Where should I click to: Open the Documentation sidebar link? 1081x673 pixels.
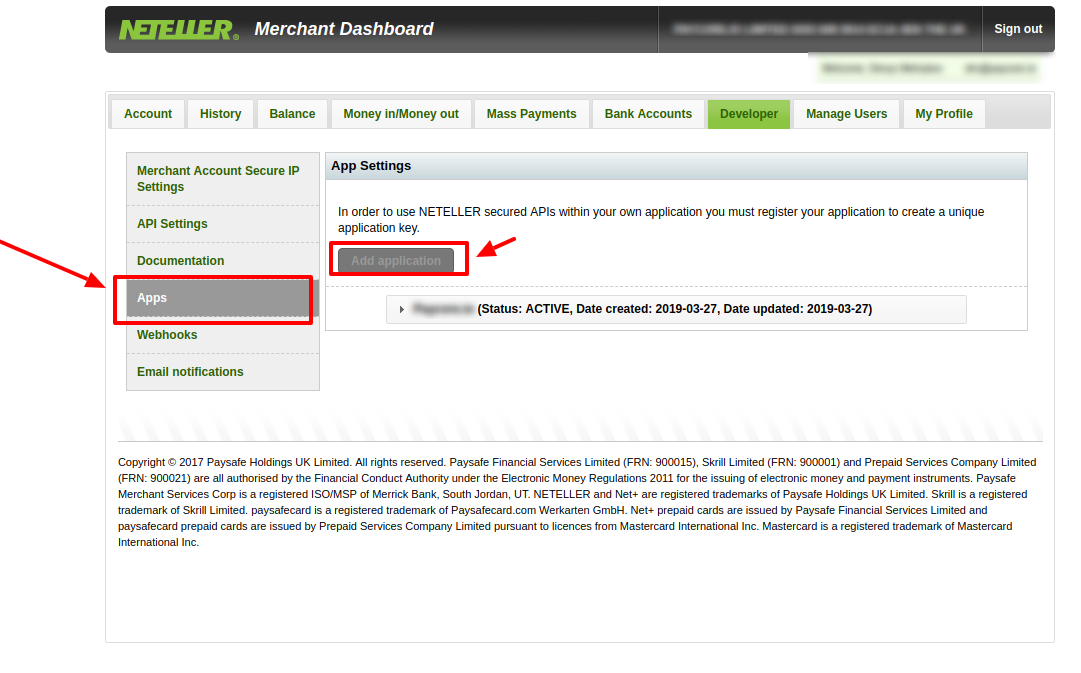(x=223, y=261)
